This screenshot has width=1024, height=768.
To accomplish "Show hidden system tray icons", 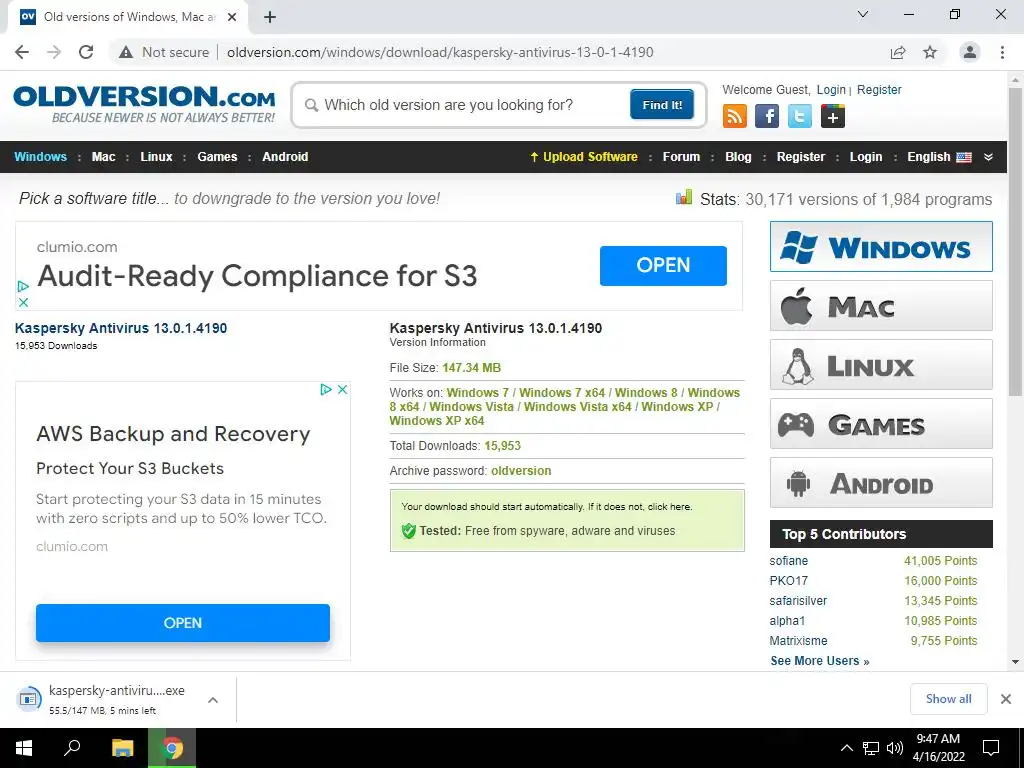I will [x=846, y=748].
